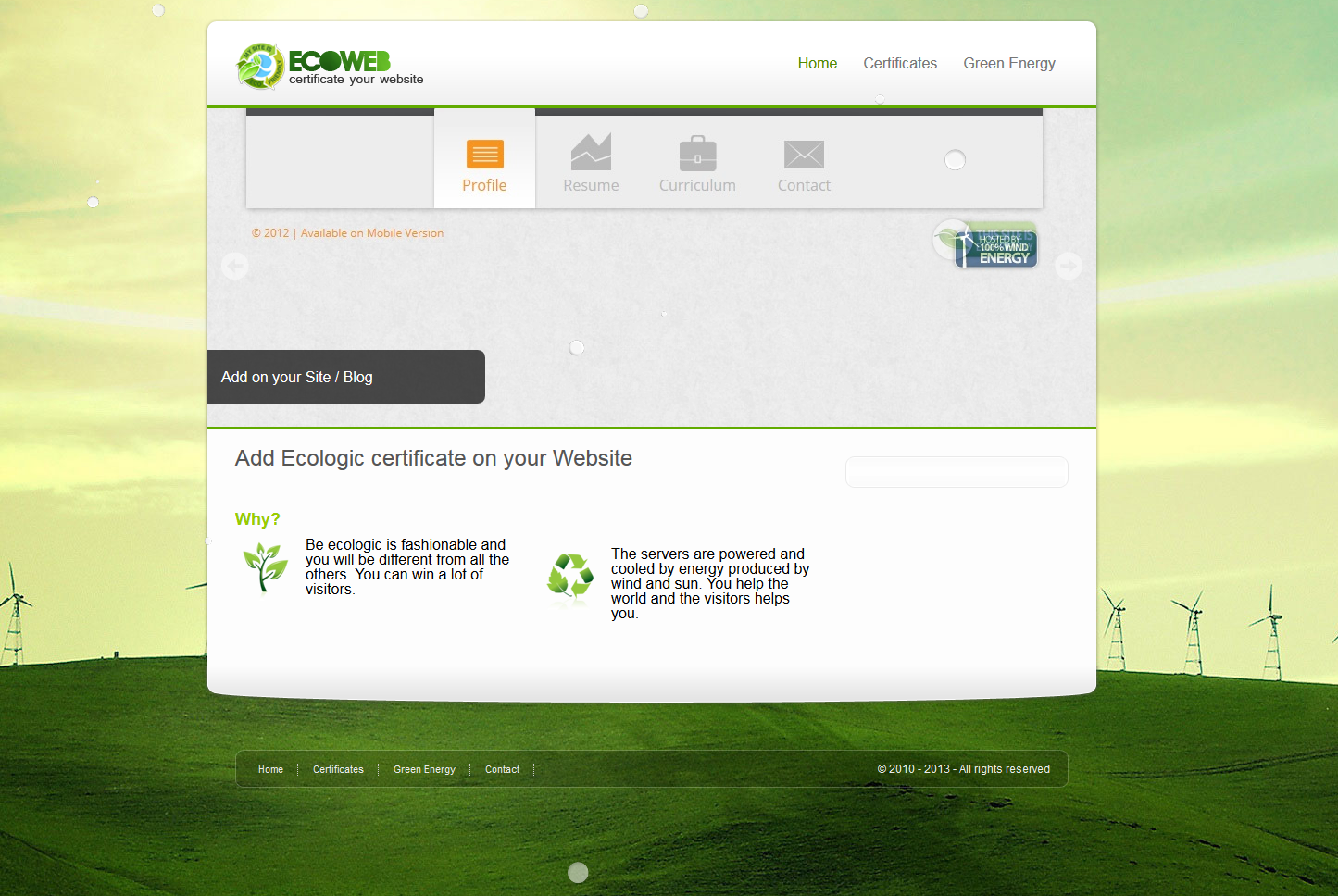
Task: Click the Add on your Site / Blog banner
Action: [x=346, y=377]
